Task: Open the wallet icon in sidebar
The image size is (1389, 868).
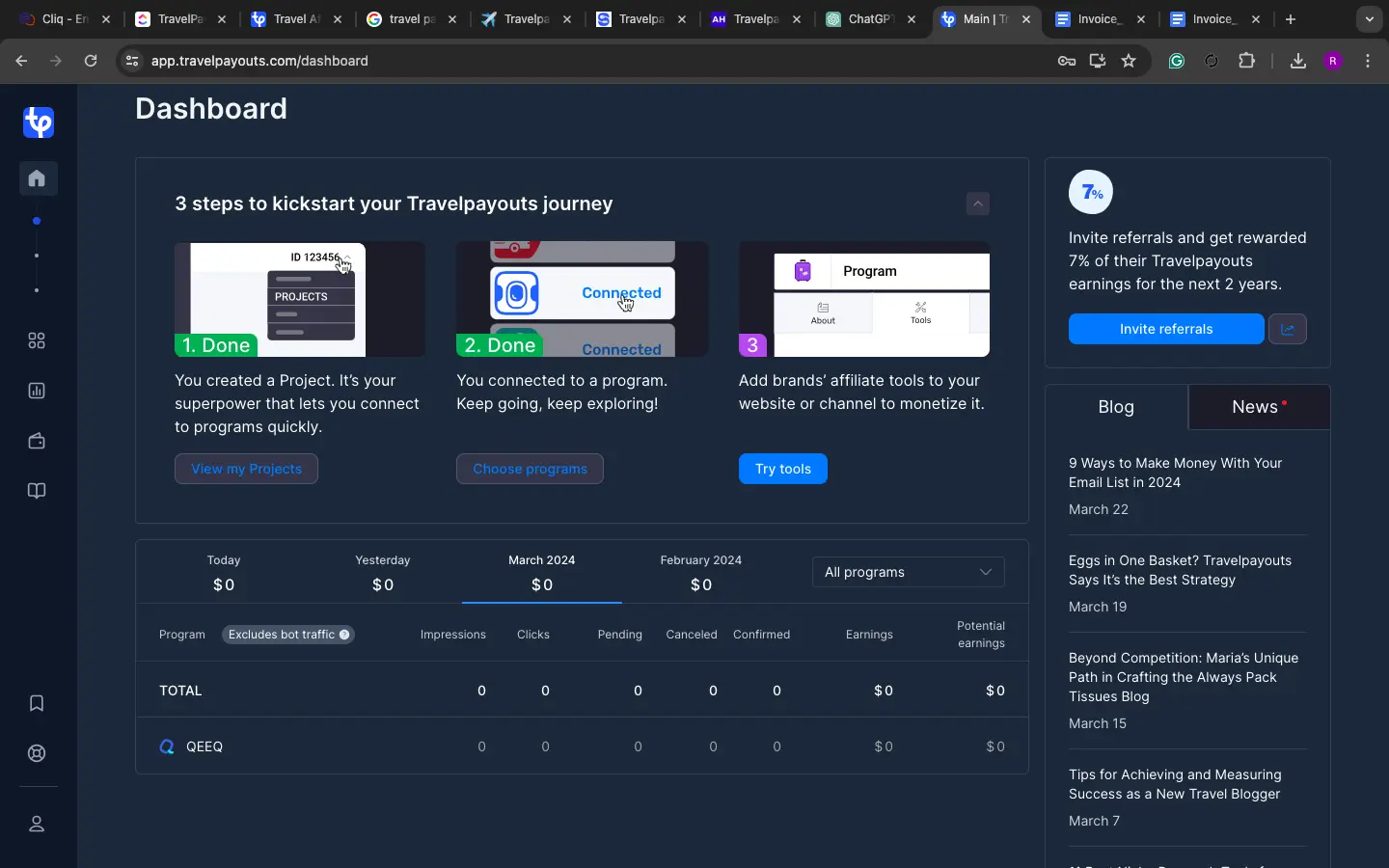Action: pyautogui.click(x=37, y=441)
